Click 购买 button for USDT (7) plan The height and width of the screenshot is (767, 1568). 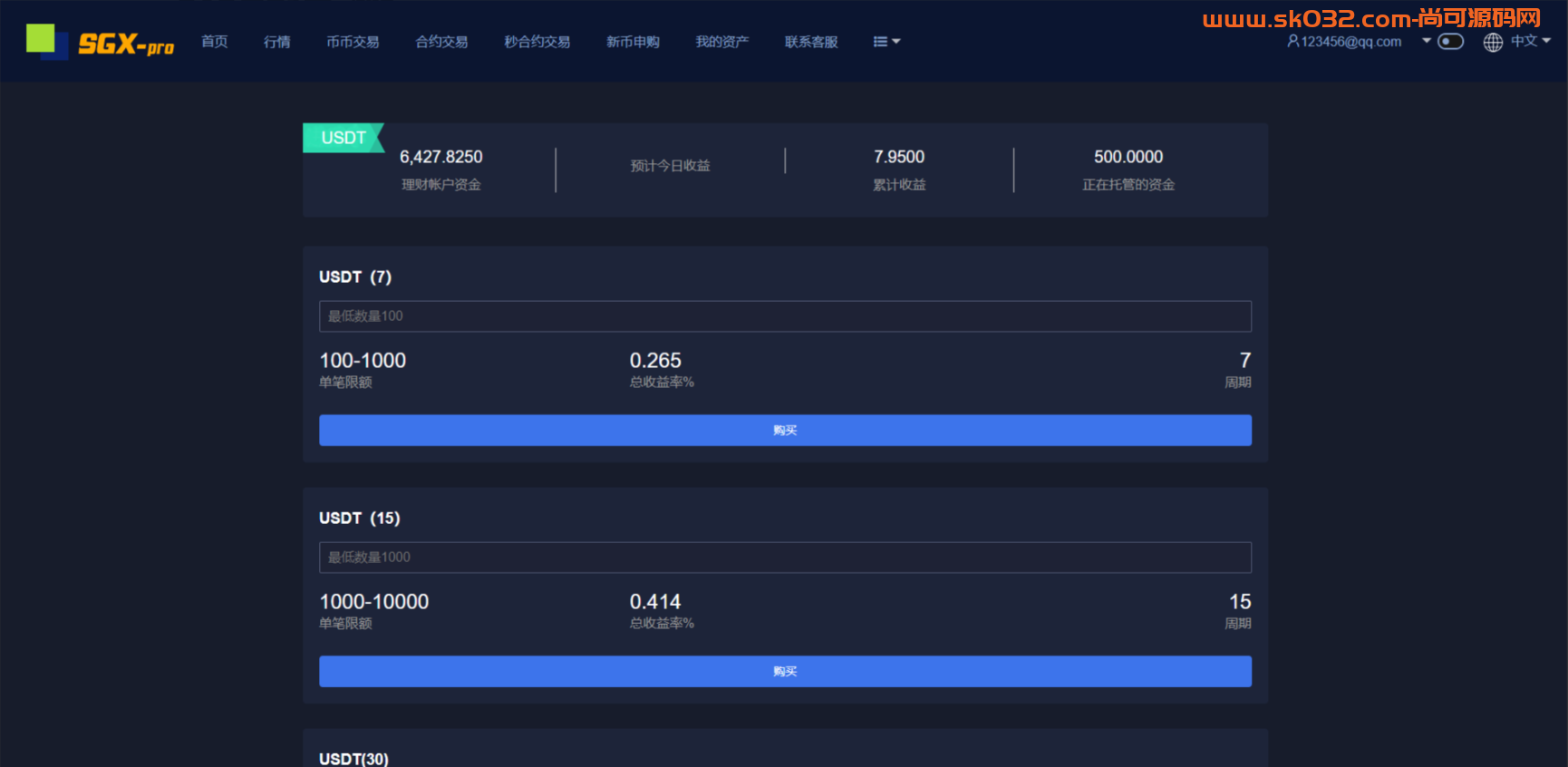click(785, 431)
